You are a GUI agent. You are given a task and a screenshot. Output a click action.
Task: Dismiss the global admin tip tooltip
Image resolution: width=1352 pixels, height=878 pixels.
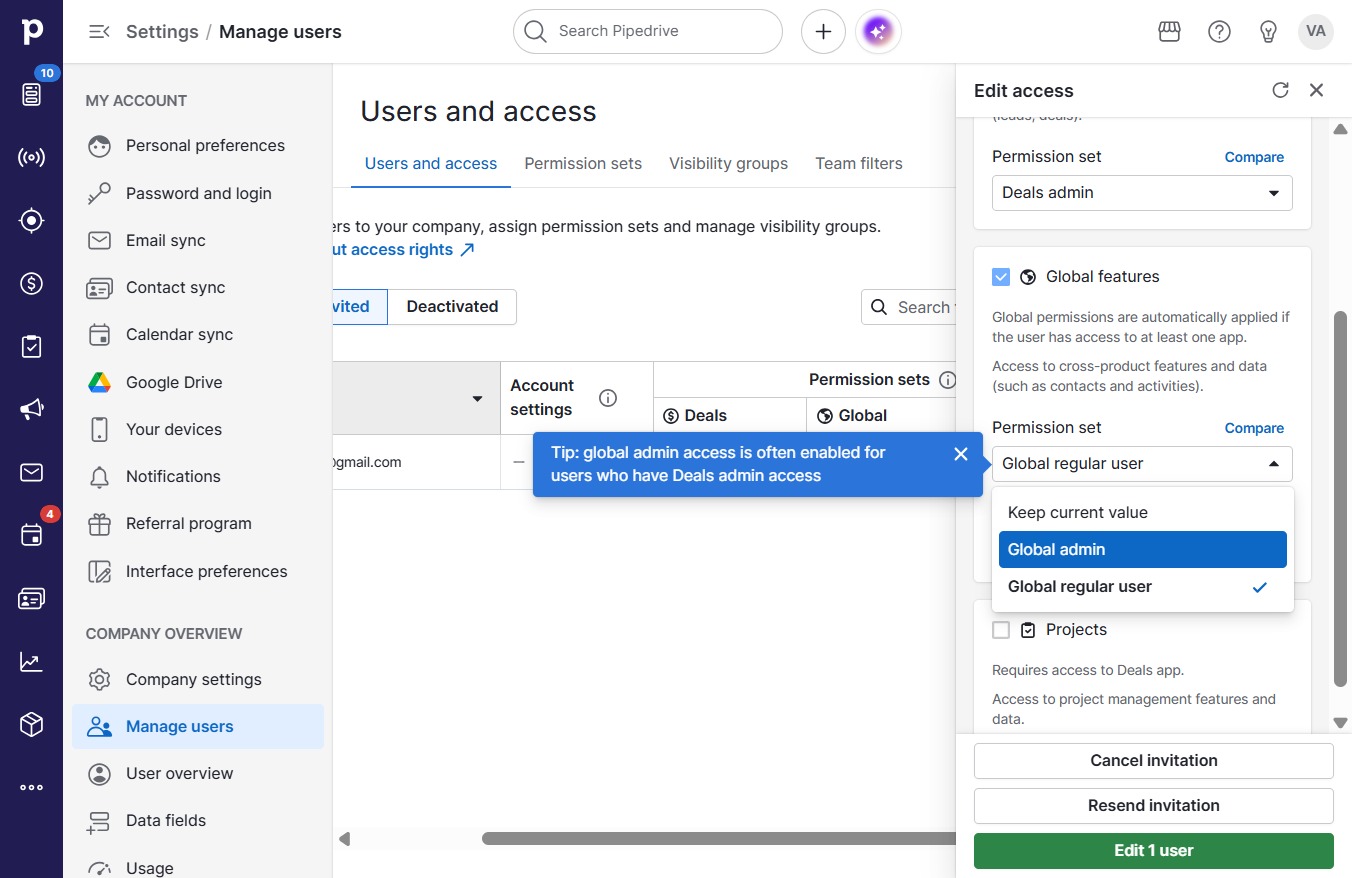pos(961,454)
